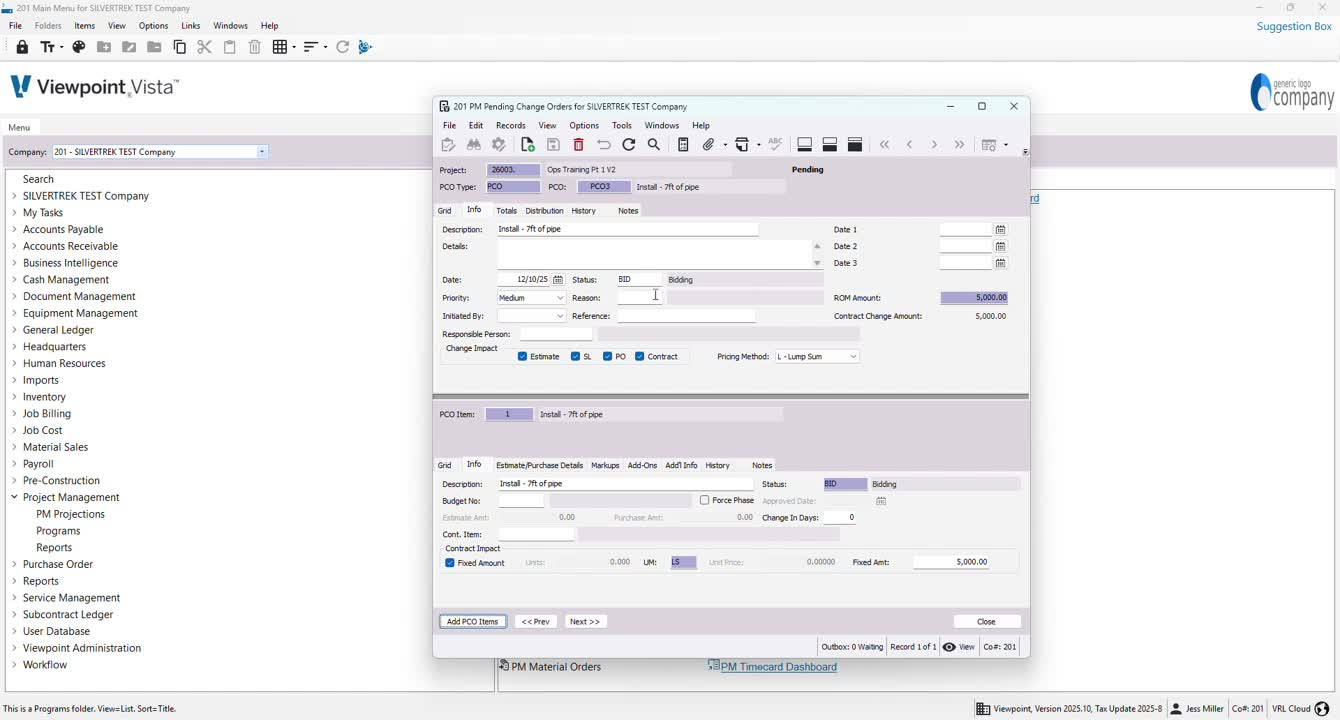1340x720 pixels.
Task: Select the split layout icon
Action: point(829,145)
